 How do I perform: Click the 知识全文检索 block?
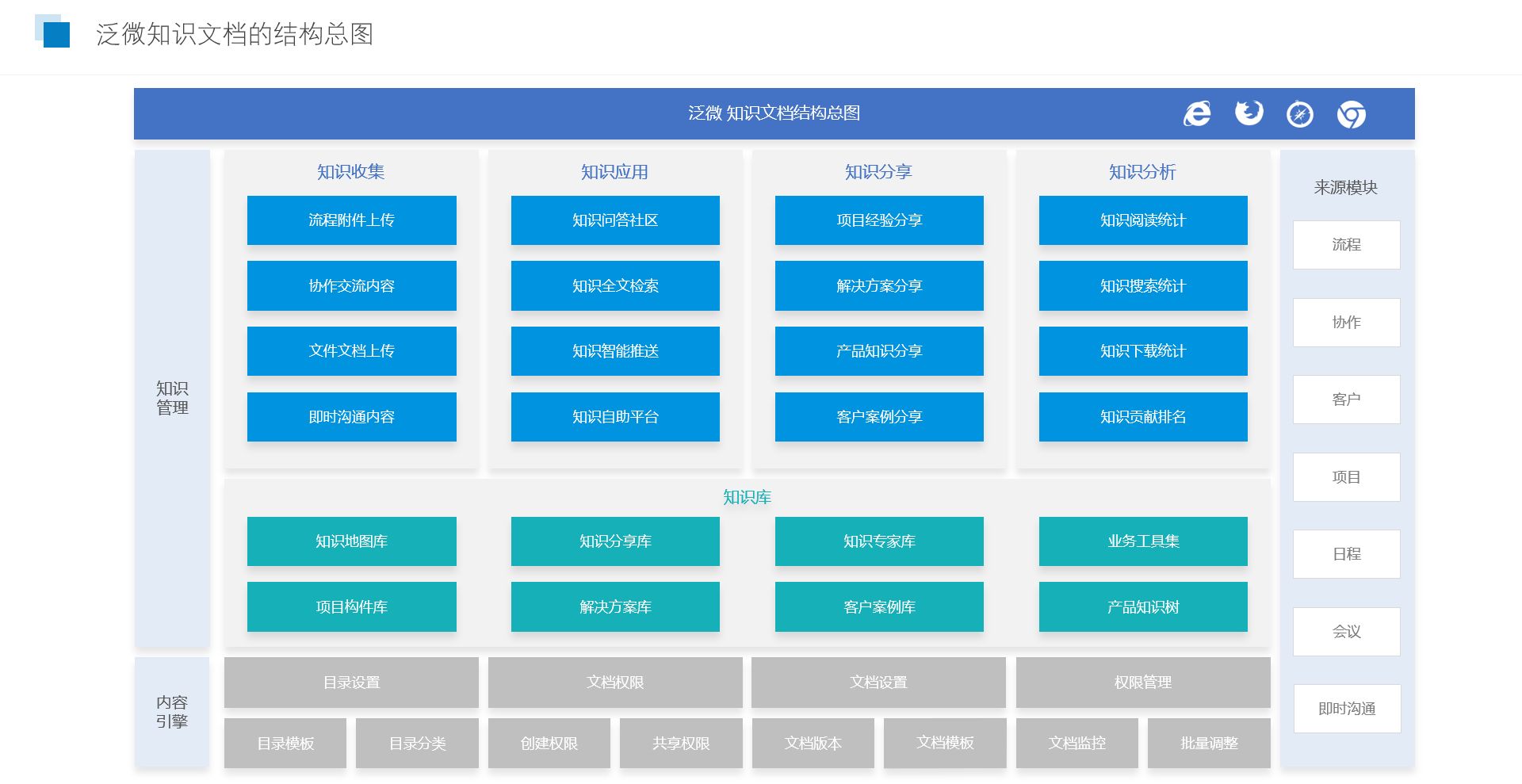pos(615,286)
